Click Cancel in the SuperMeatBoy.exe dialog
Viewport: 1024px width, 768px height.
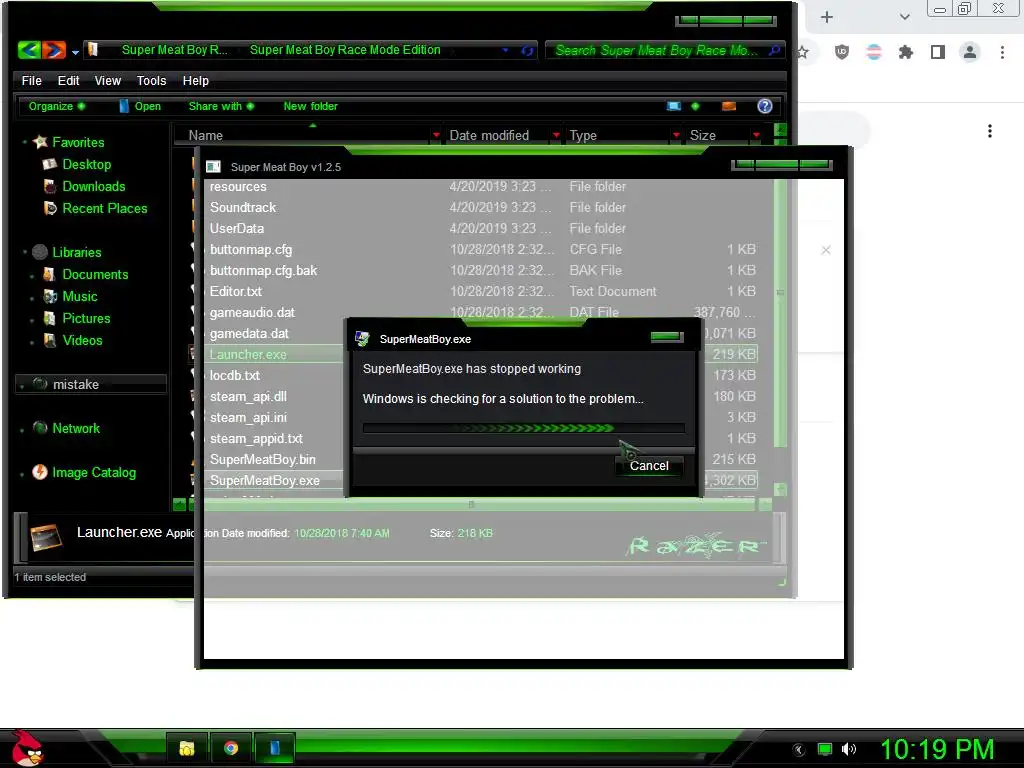coord(648,466)
